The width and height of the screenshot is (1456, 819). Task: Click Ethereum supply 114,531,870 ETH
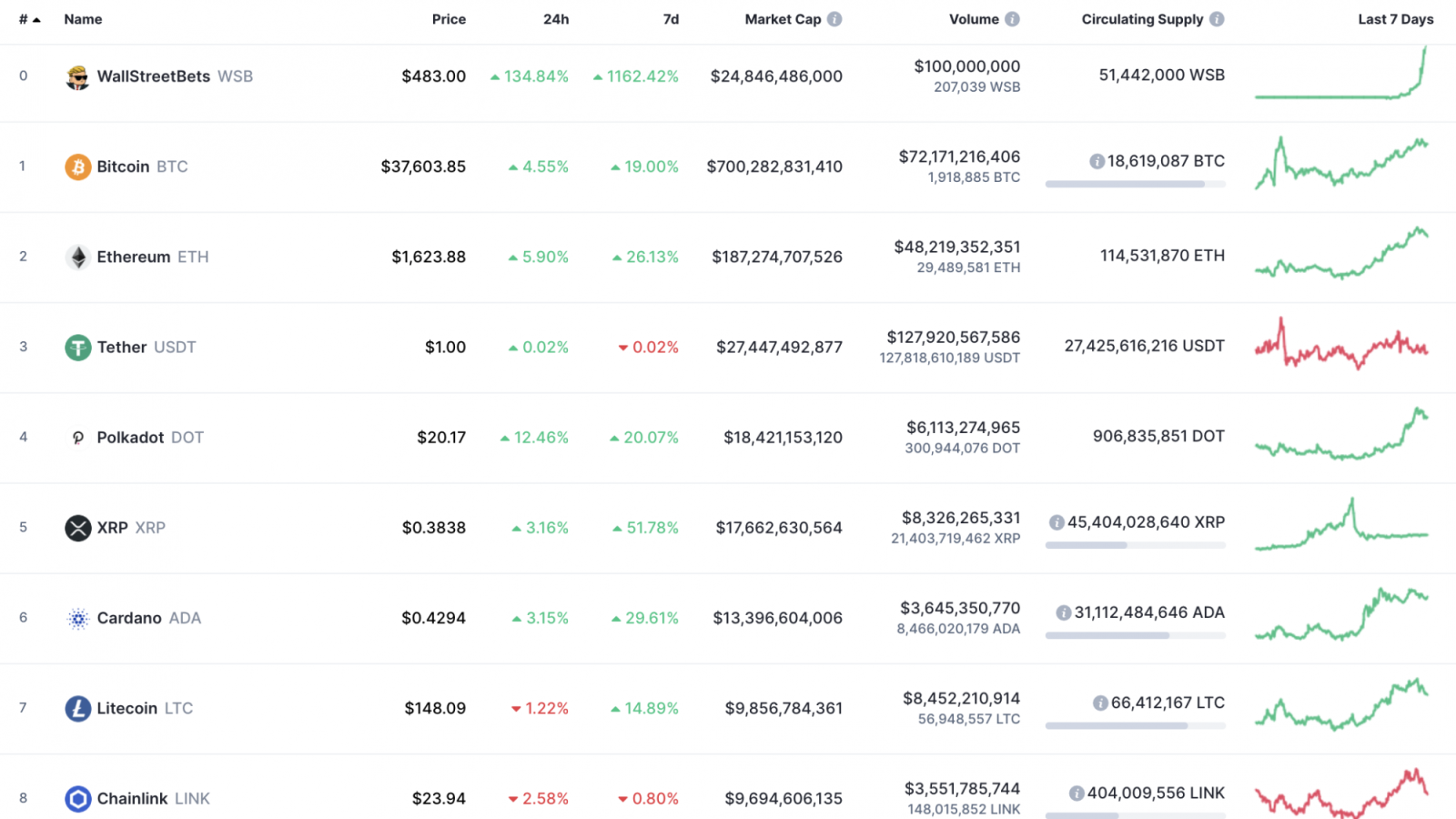click(1162, 256)
